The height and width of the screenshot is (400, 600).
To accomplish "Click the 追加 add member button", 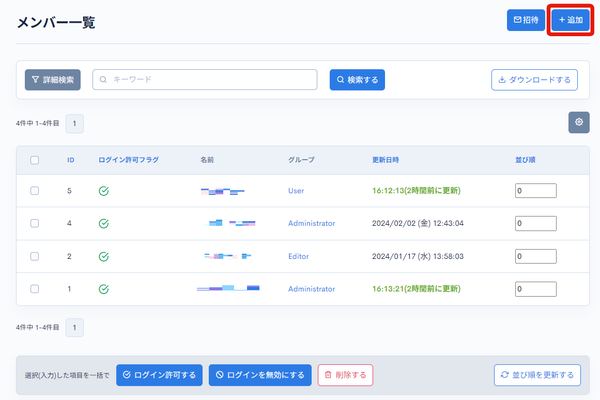I will [x=571, y=20].
